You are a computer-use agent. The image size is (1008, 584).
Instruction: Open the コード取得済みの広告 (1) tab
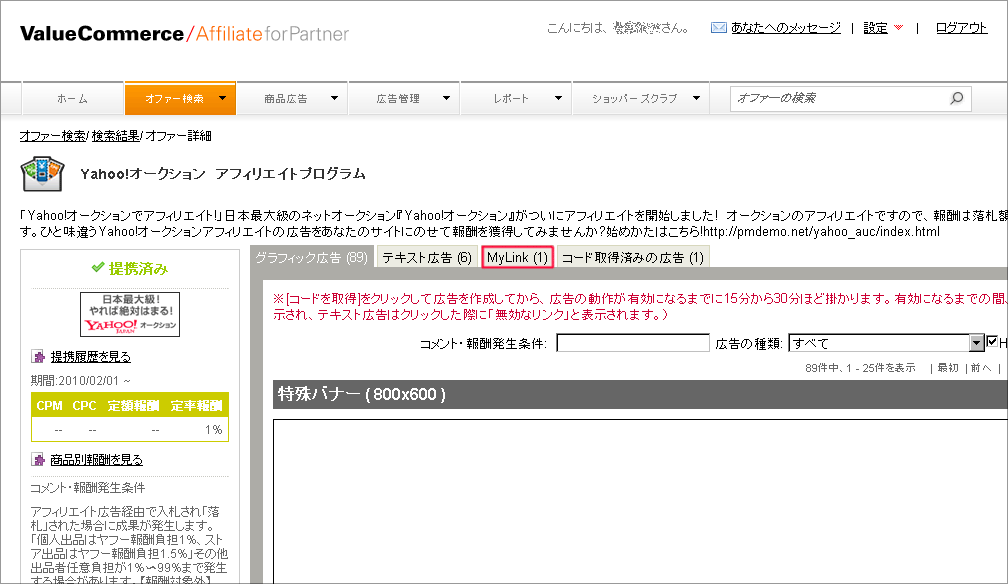633,257
